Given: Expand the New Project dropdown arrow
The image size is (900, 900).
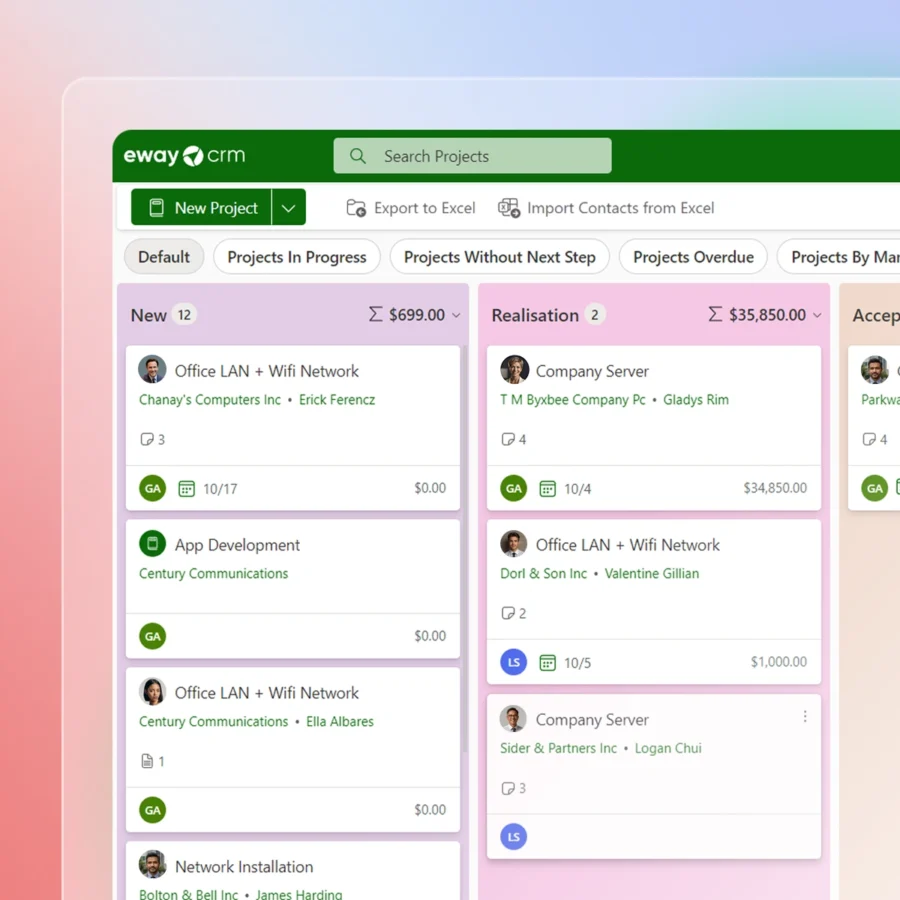Looking at the screenshot, I should [x=289, y=208].
